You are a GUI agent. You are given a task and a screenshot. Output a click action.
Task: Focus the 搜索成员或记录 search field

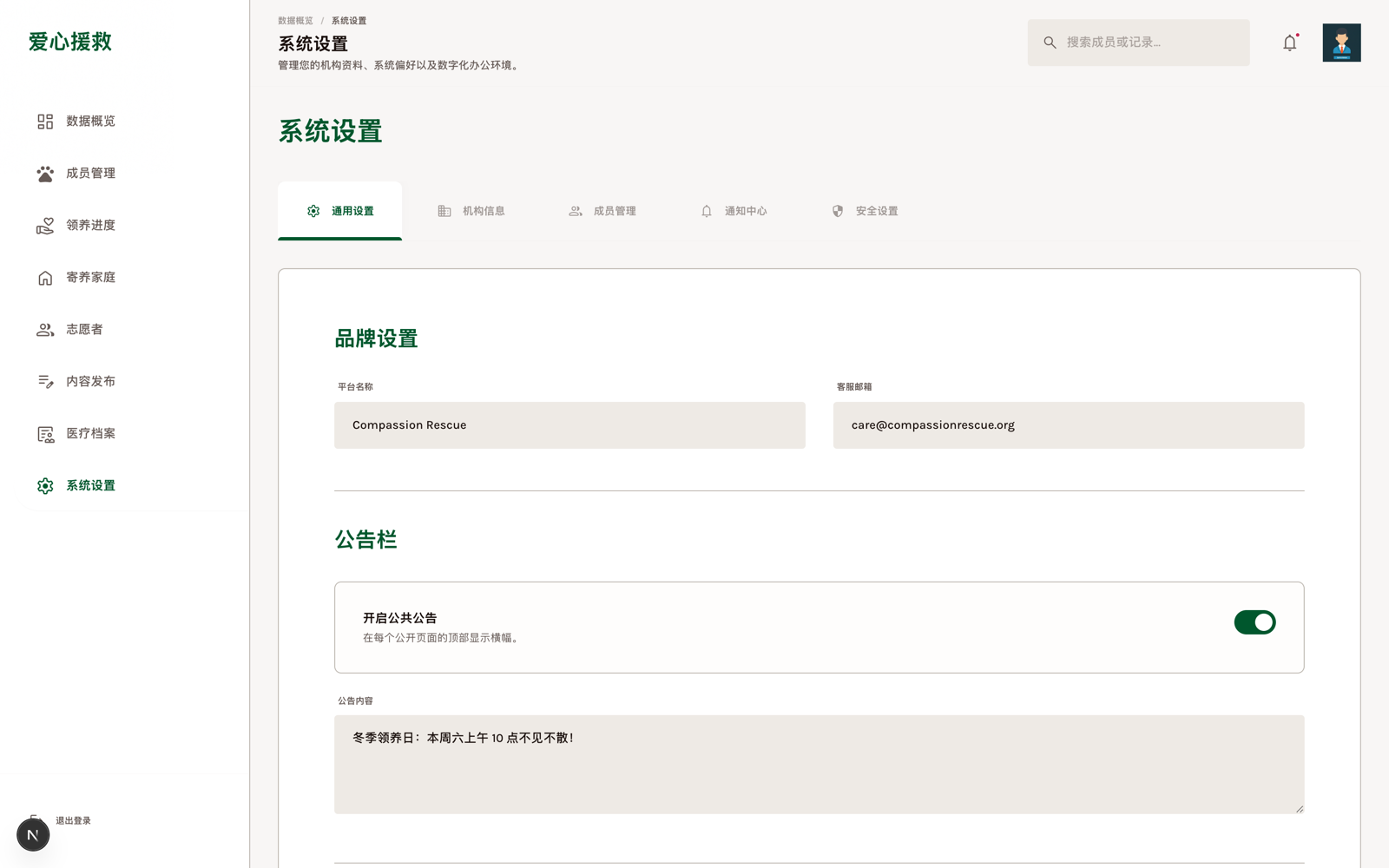click(1138, 43)
